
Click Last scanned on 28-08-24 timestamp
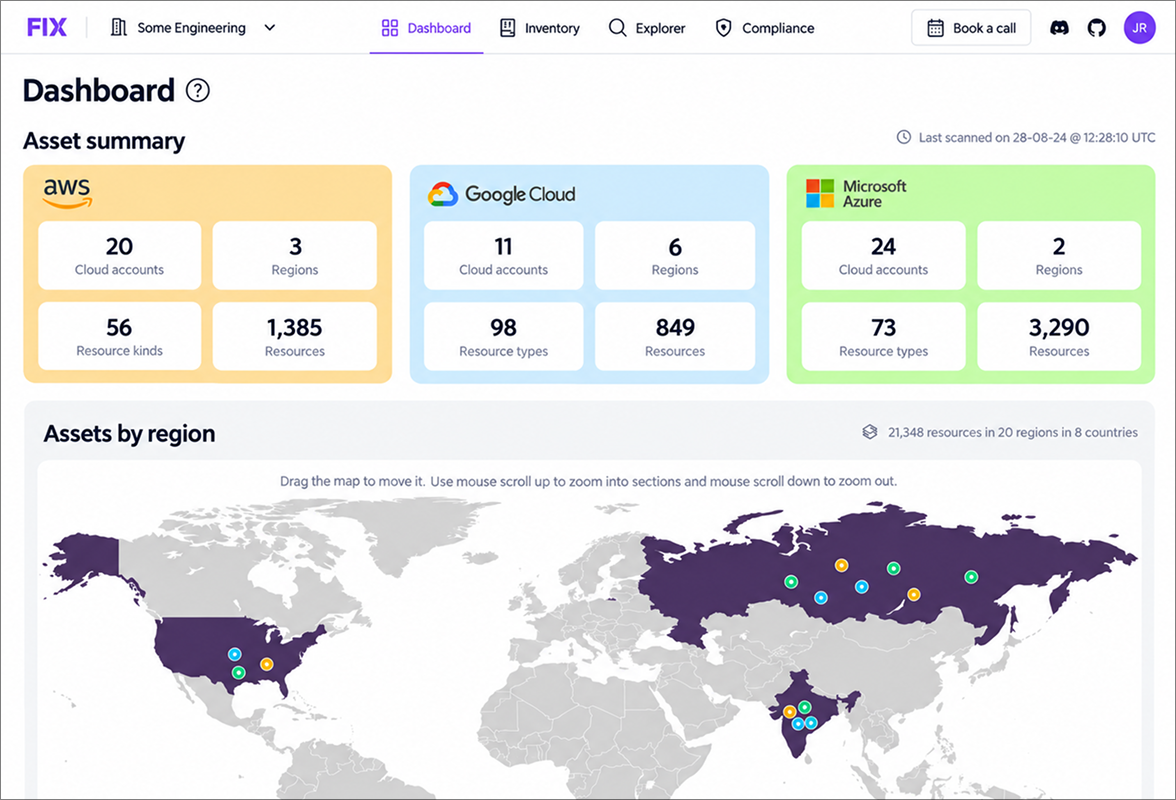click(x=1036, y=137)
